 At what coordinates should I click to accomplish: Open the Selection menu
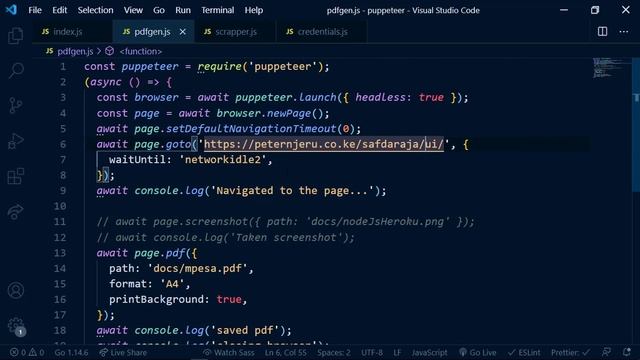[96, 10]
